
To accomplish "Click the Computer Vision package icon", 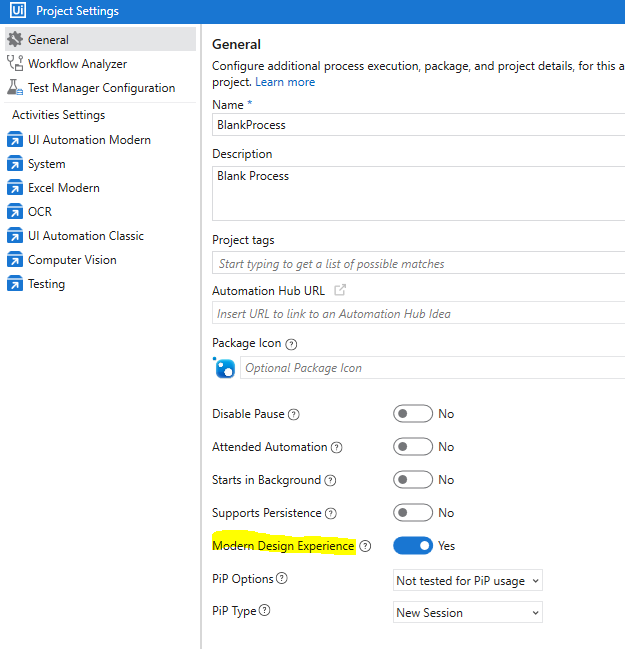I will click(x=15, y=260).
